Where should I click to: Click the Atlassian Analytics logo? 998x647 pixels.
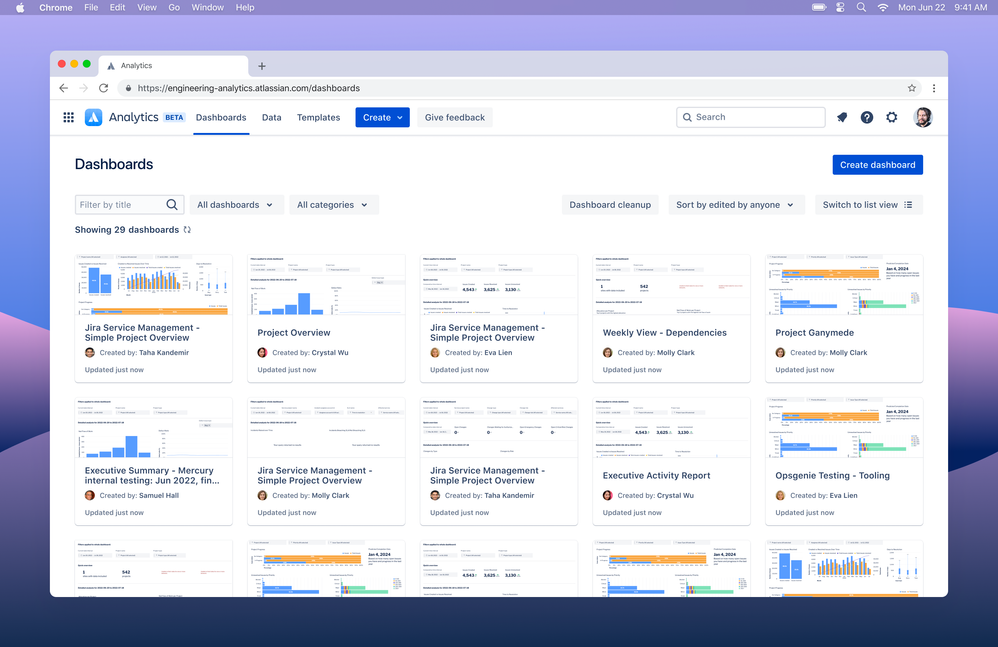coord(94,117)
